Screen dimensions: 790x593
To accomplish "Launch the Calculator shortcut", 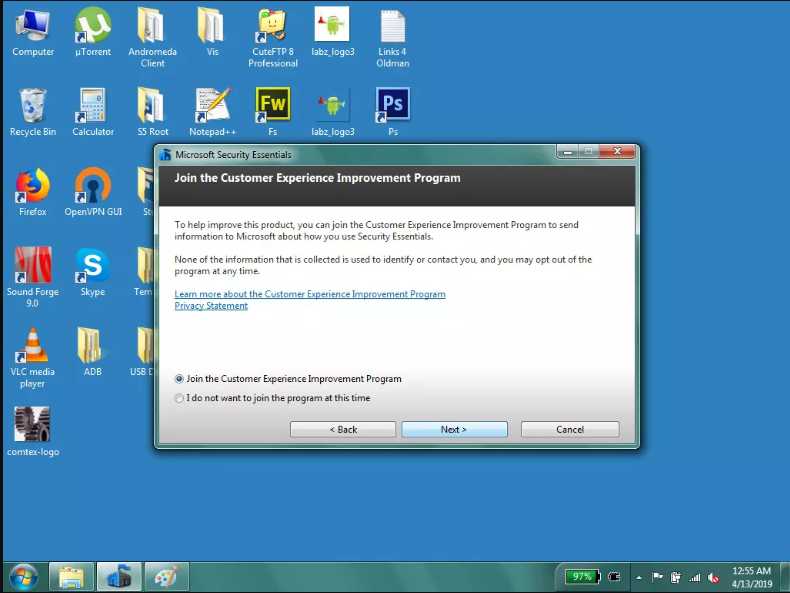I will (93, 112).
